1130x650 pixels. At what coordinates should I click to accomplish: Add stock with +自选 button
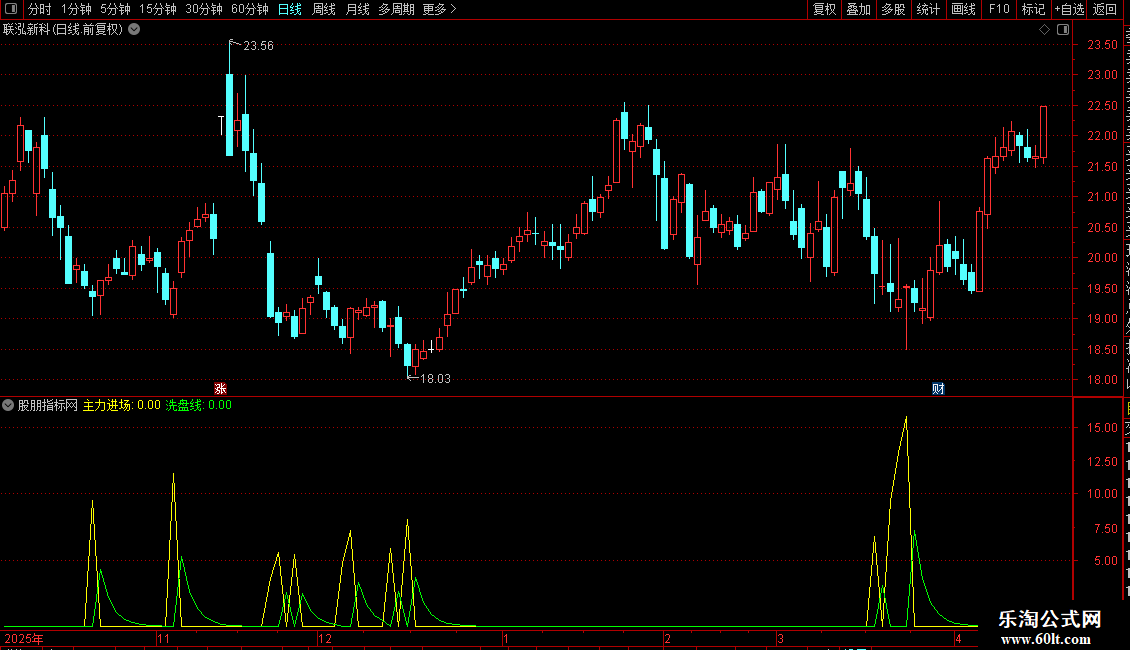[x=1069, y=9]
